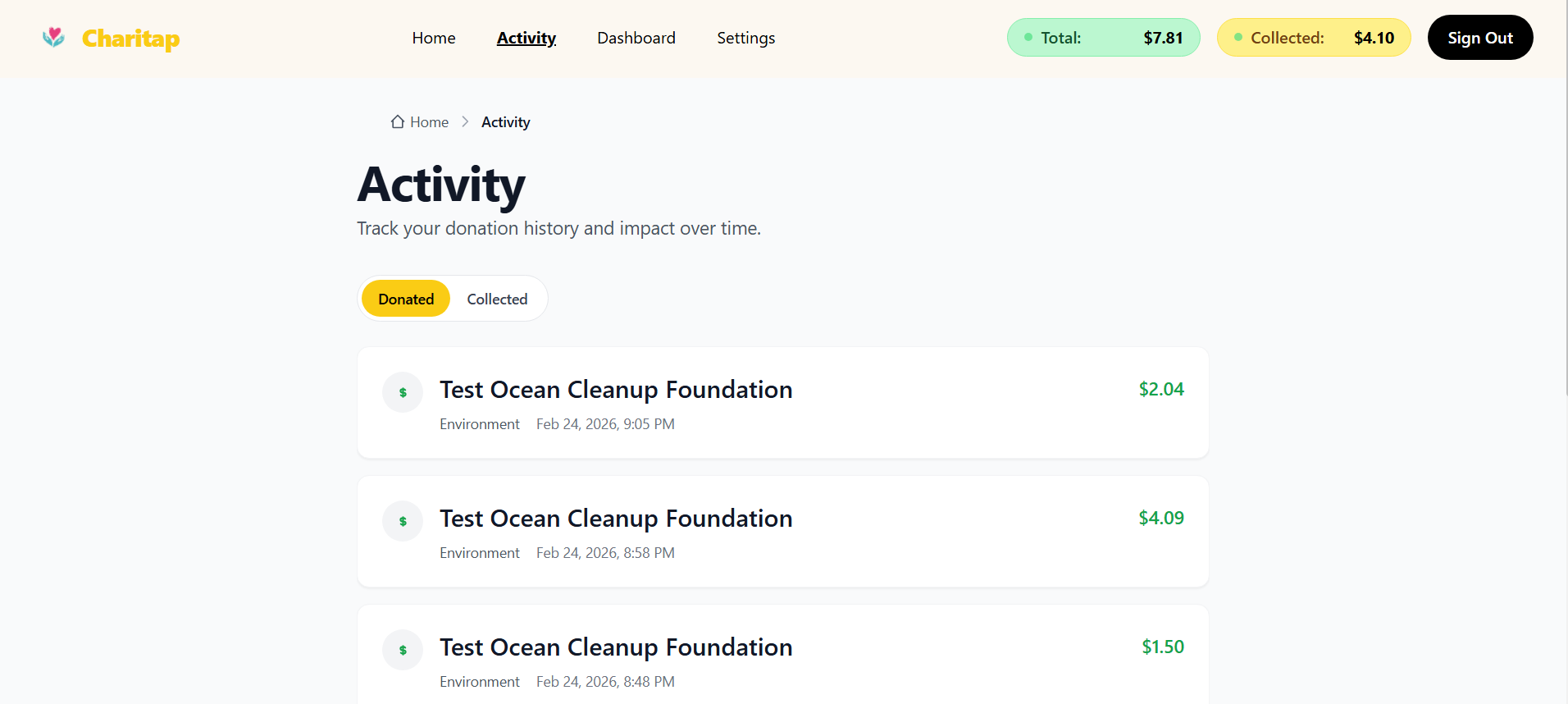The image size is (1568, 704).
Task: Click the Collected $4.10 badge
Action: click(1313, 38)
